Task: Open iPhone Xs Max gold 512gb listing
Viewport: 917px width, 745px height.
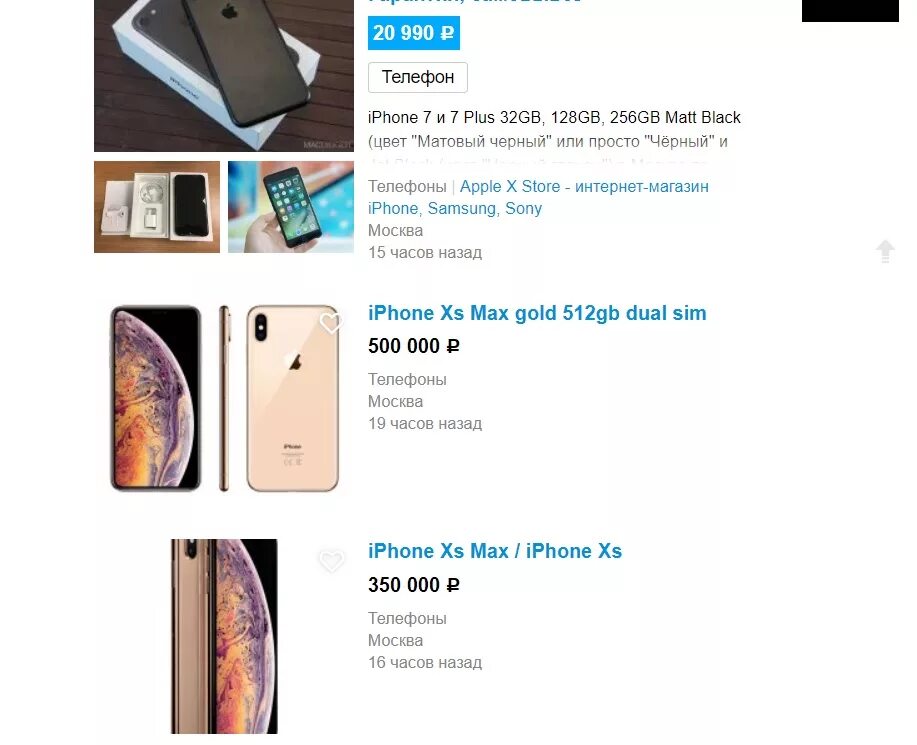Action: click(x=537, y=313)
